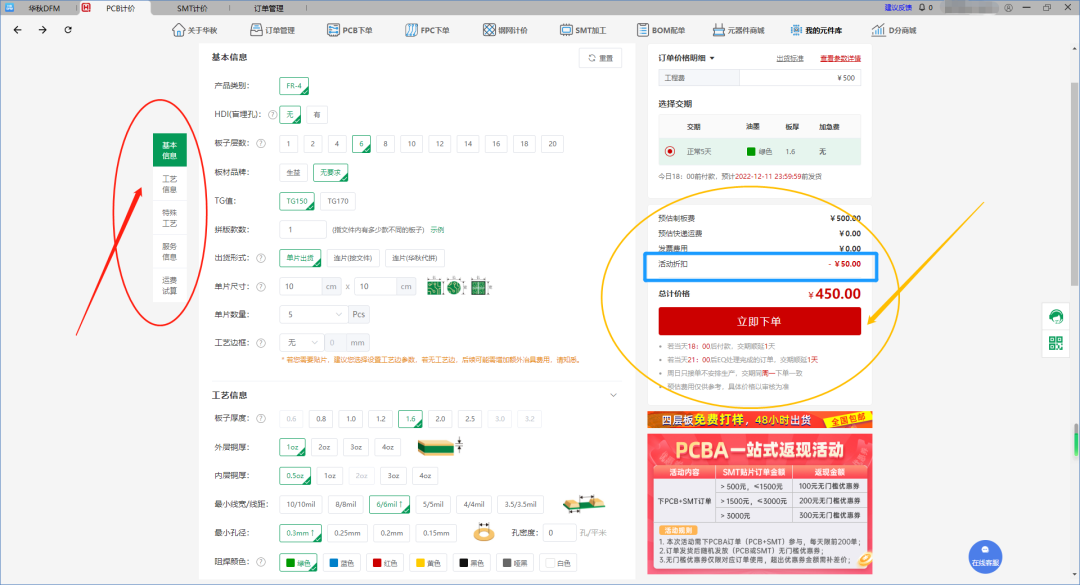Open BOM配单 in the top toolbar
Screen dimensions: 1080x585
tap(661, 30)
